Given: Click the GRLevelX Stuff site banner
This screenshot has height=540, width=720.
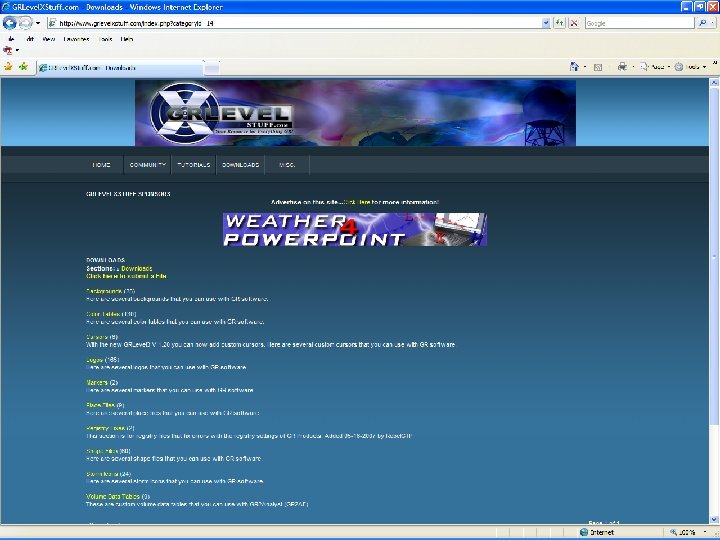Looking at the screenshot, I should 355,112.
